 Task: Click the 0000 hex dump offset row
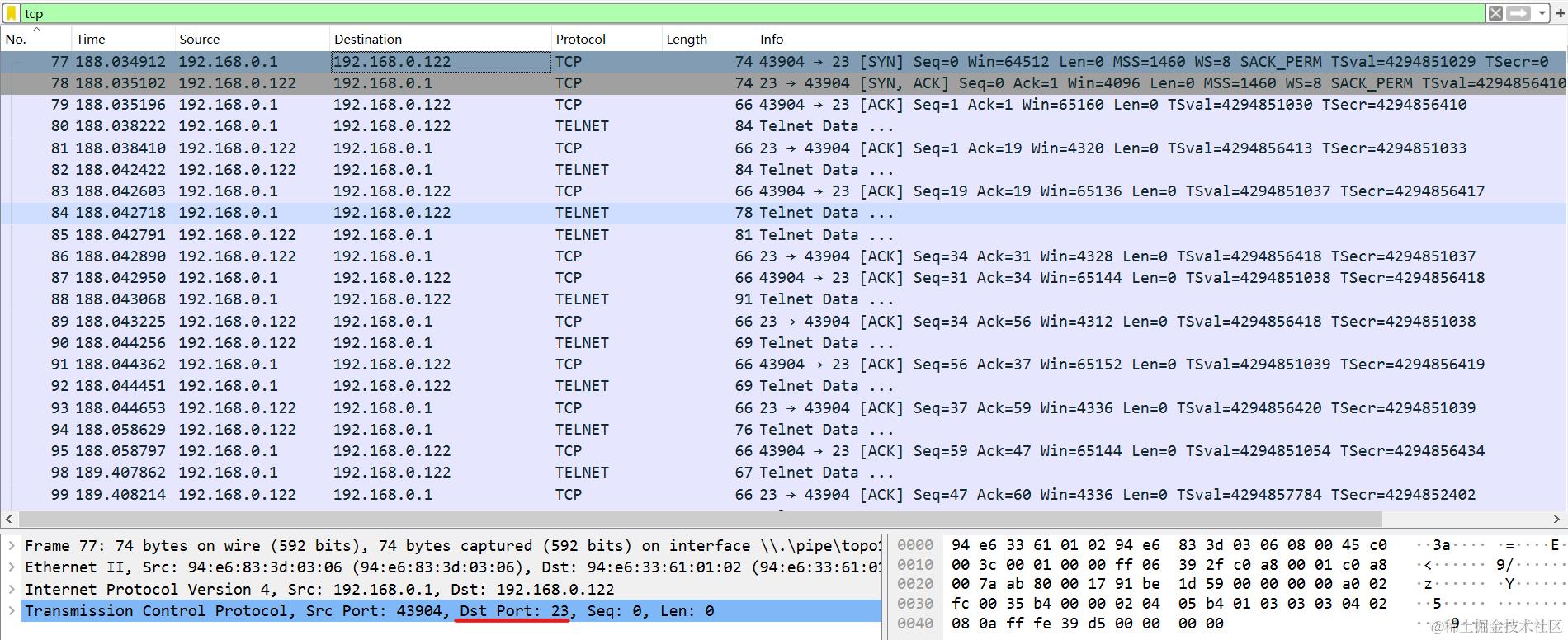[x=1227, y=545]
